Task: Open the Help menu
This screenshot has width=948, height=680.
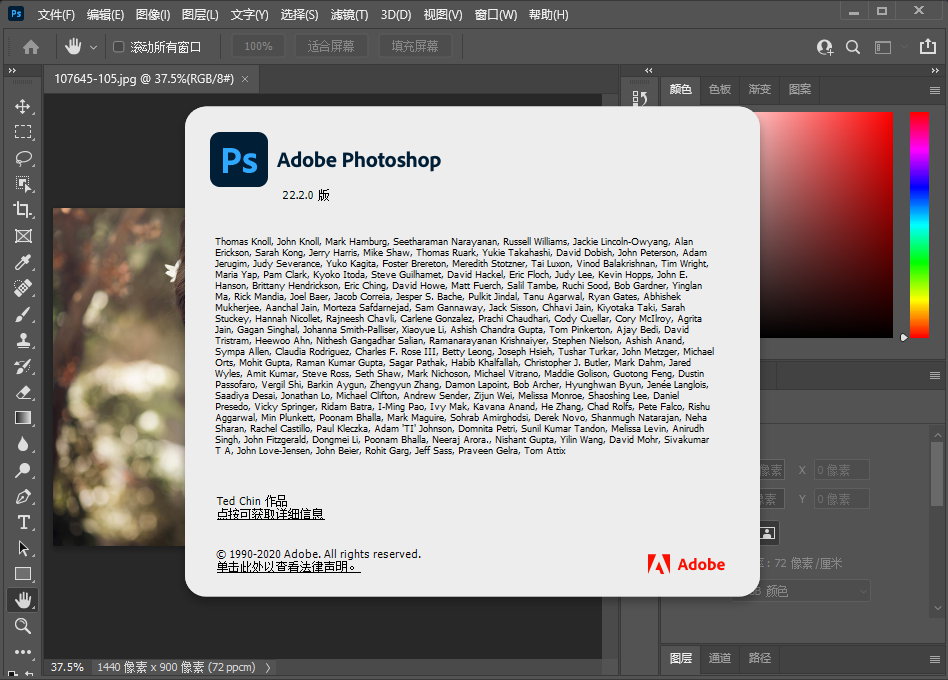Action: click(x=548, y=15)
